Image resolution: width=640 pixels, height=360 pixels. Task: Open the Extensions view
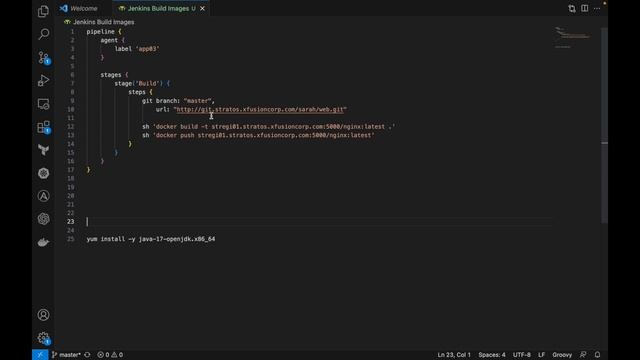(x=43, y=127)
